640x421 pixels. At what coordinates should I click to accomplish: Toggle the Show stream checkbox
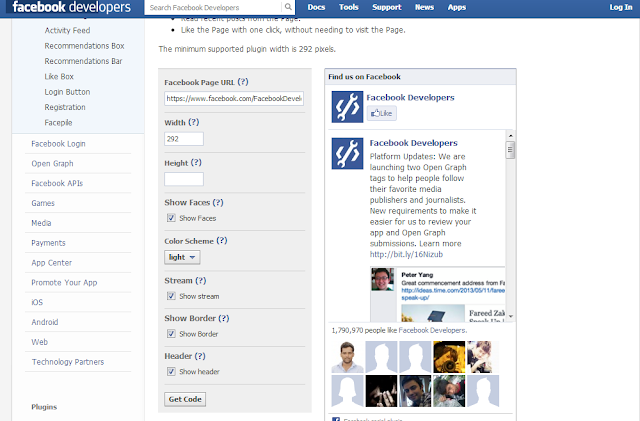point(171,296)
